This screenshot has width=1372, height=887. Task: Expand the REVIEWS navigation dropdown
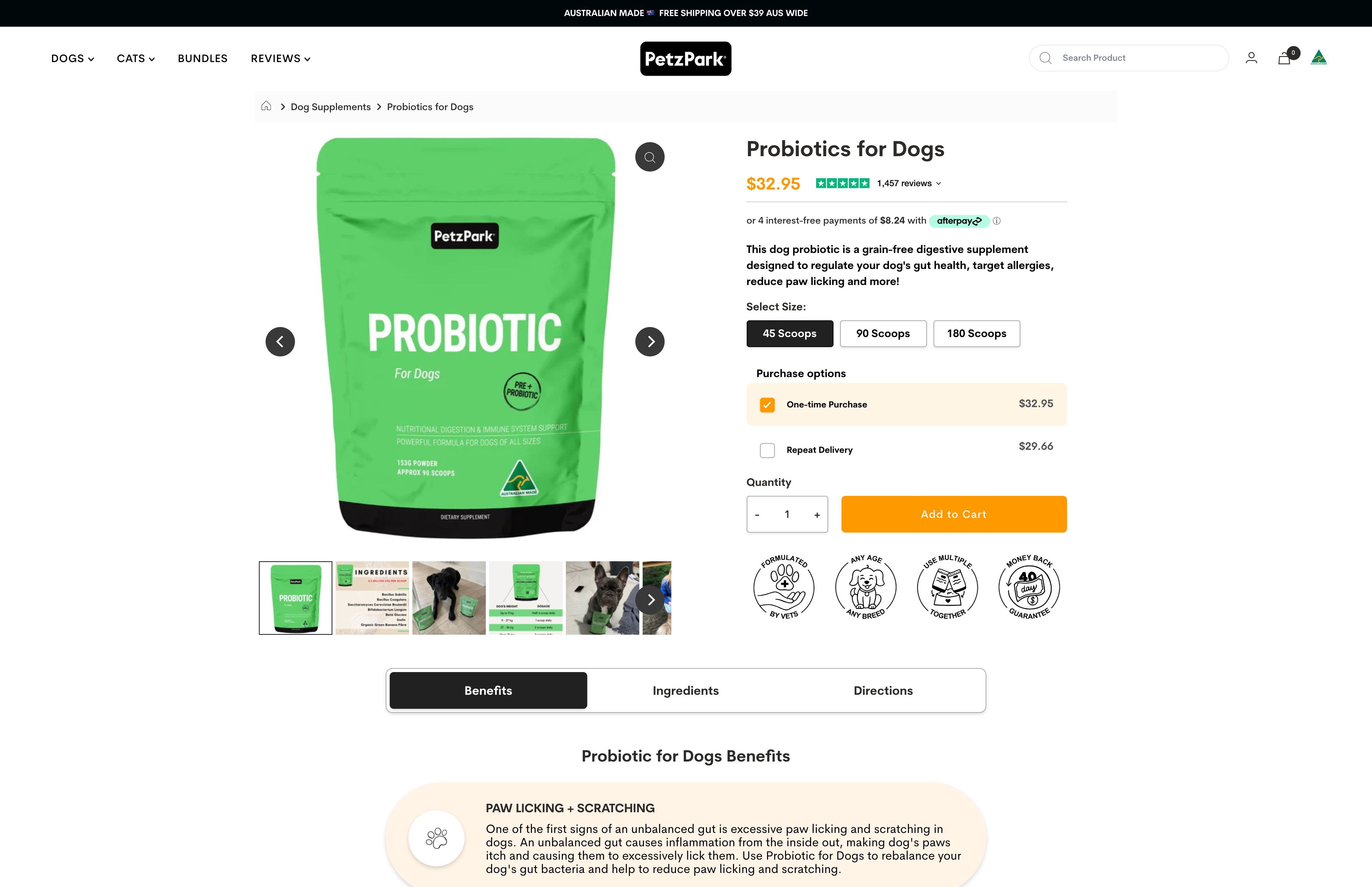coord(280,58)
